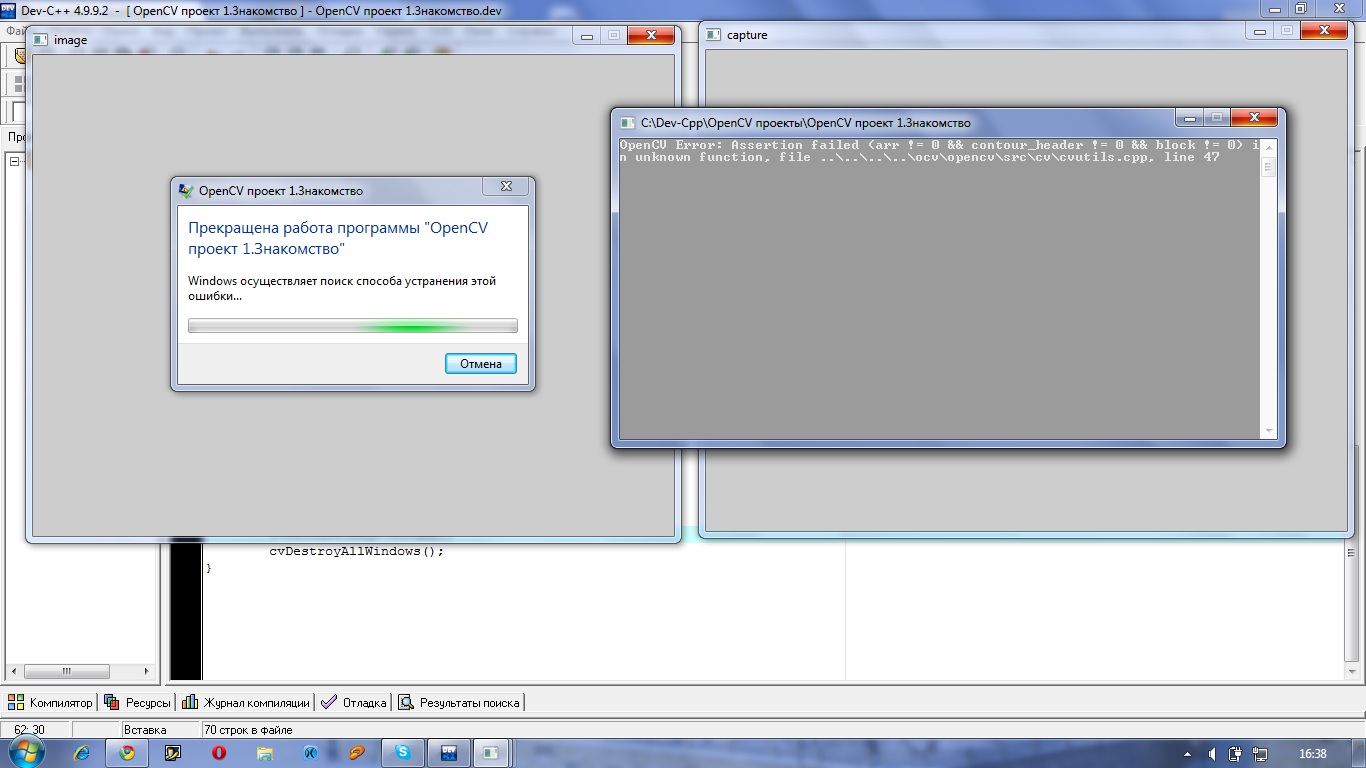
Task: Minimize the Dev-C++ main window
Action: coord(1273,8)
